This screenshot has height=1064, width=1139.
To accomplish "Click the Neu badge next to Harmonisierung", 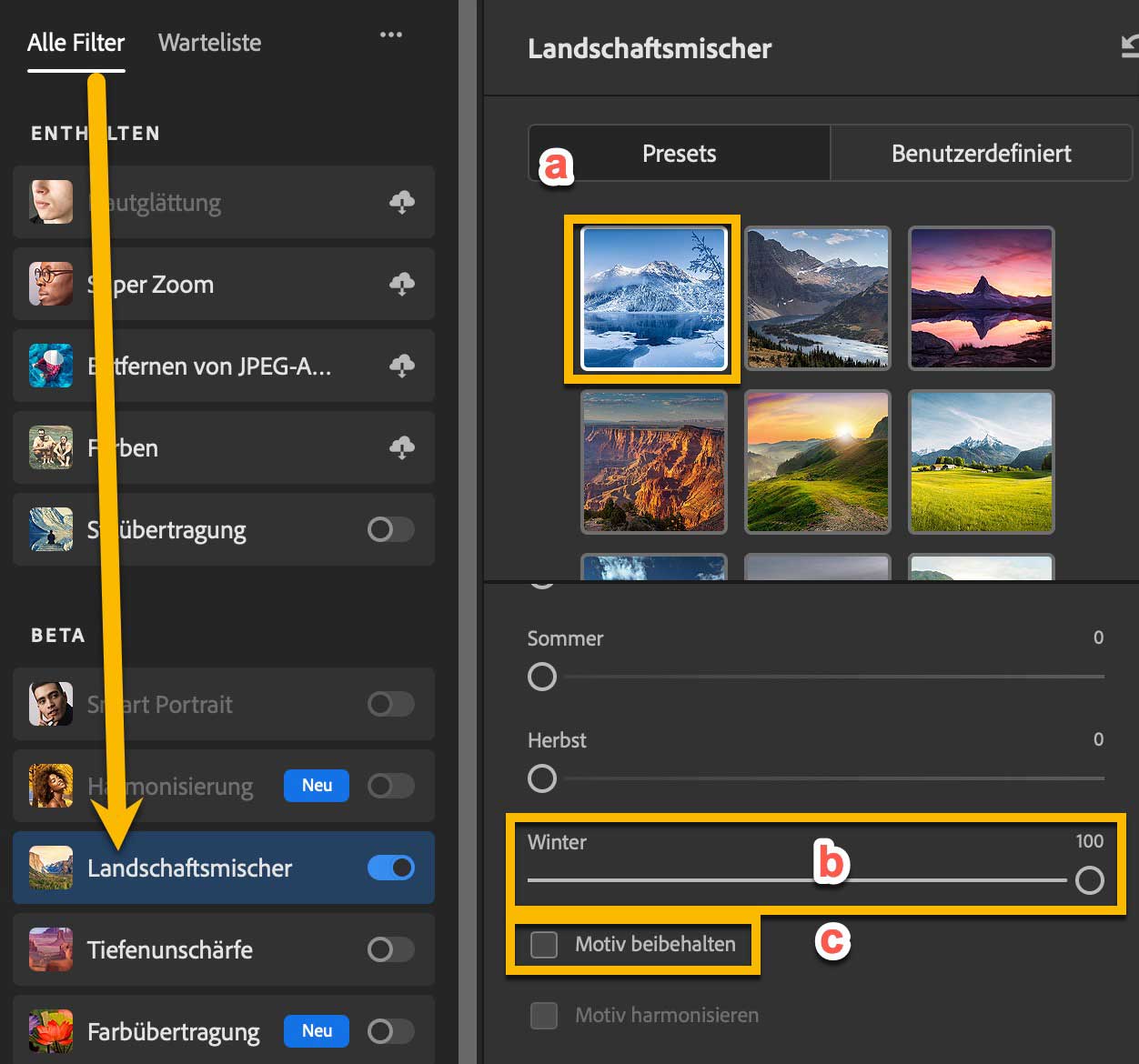I will (317, 786).
